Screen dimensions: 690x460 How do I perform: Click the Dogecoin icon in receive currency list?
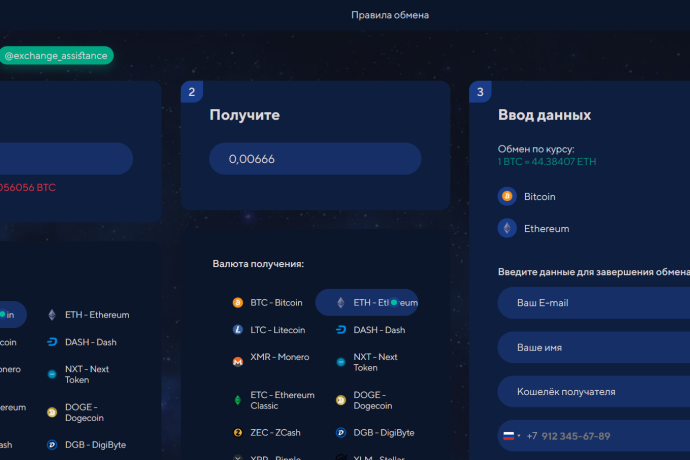coord(341,400)
